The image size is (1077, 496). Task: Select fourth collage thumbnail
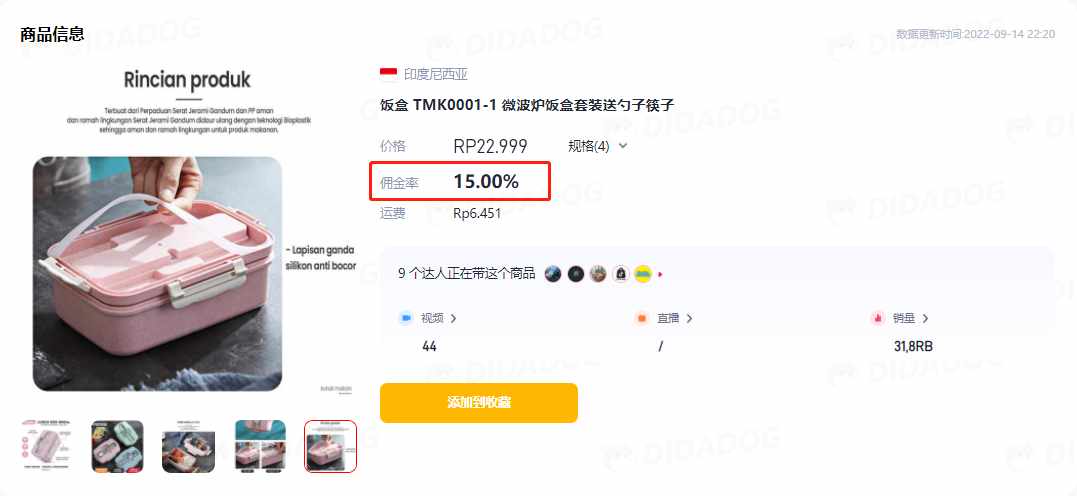[x=260, y=447]
